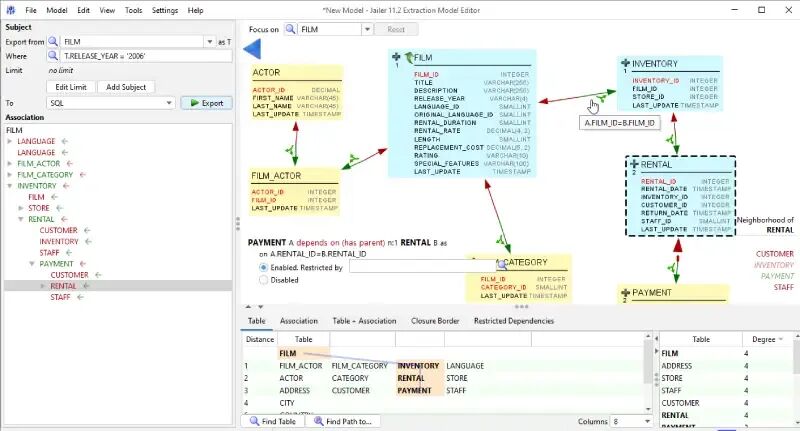Click the Find Path to... button
Image resolution: width=800 pixels, height=431 pixels.
click(x=343, y=421)
